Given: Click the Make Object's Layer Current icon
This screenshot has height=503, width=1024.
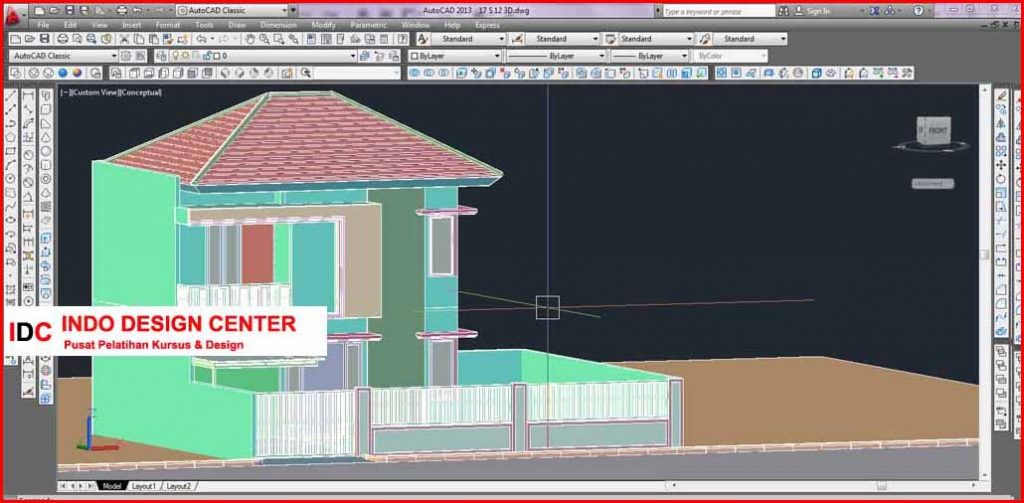Looking at the screenshot, I should coord(364,56).
